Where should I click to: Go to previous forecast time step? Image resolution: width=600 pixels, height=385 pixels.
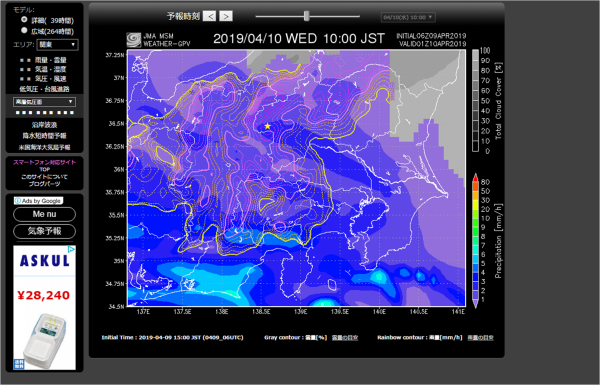click(x=209, y=16)
